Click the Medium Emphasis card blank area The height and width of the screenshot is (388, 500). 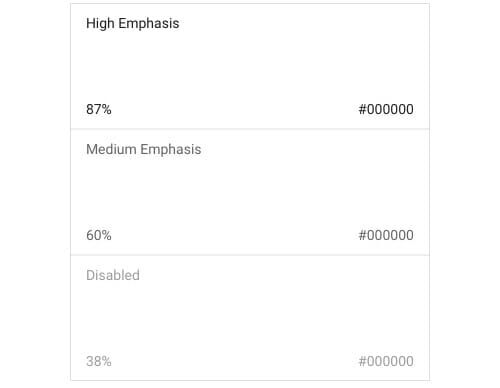(x=250, y=193)
